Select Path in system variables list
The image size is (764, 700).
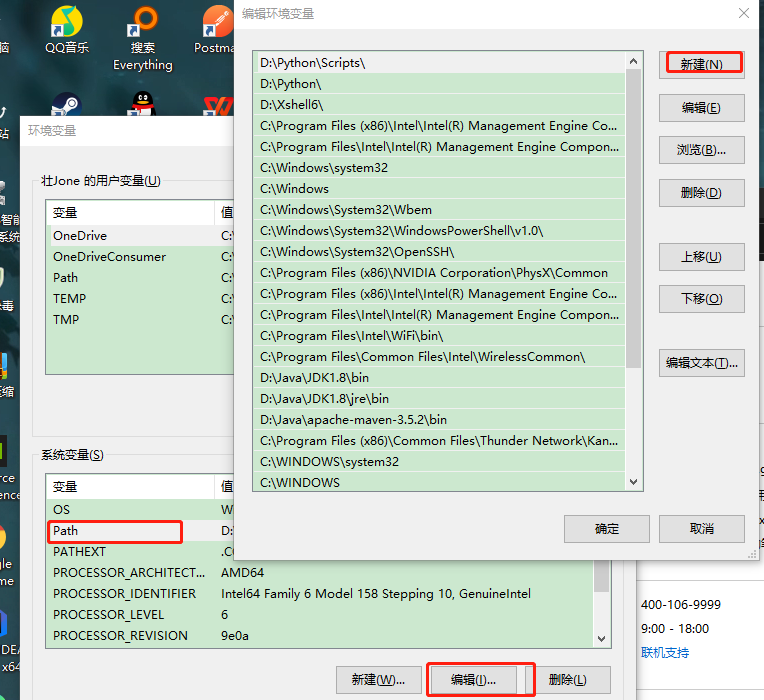[x=140, y=530]
